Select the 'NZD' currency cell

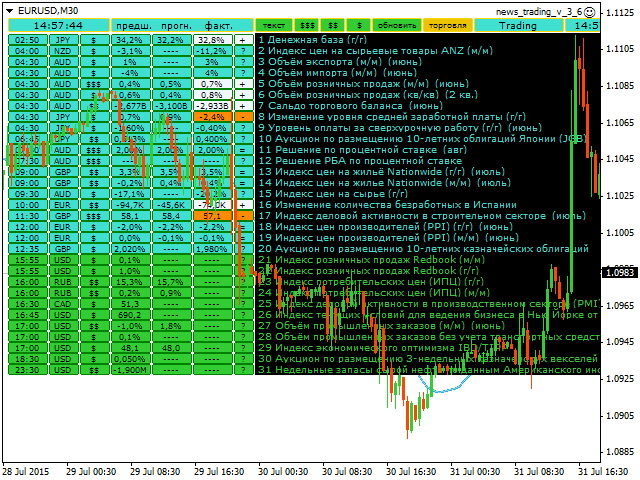click(x=62, y=51)
